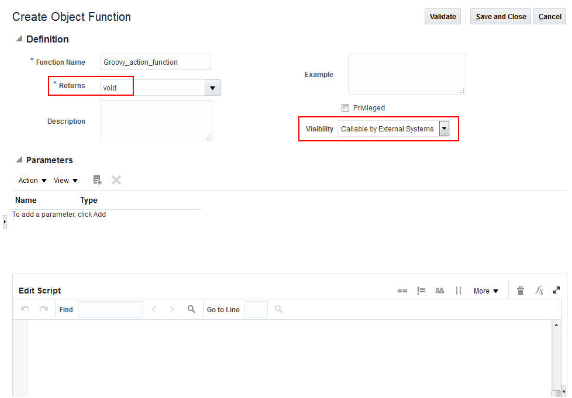Collapse the Definition section
The image size is (572, 398).
[19, 39]
